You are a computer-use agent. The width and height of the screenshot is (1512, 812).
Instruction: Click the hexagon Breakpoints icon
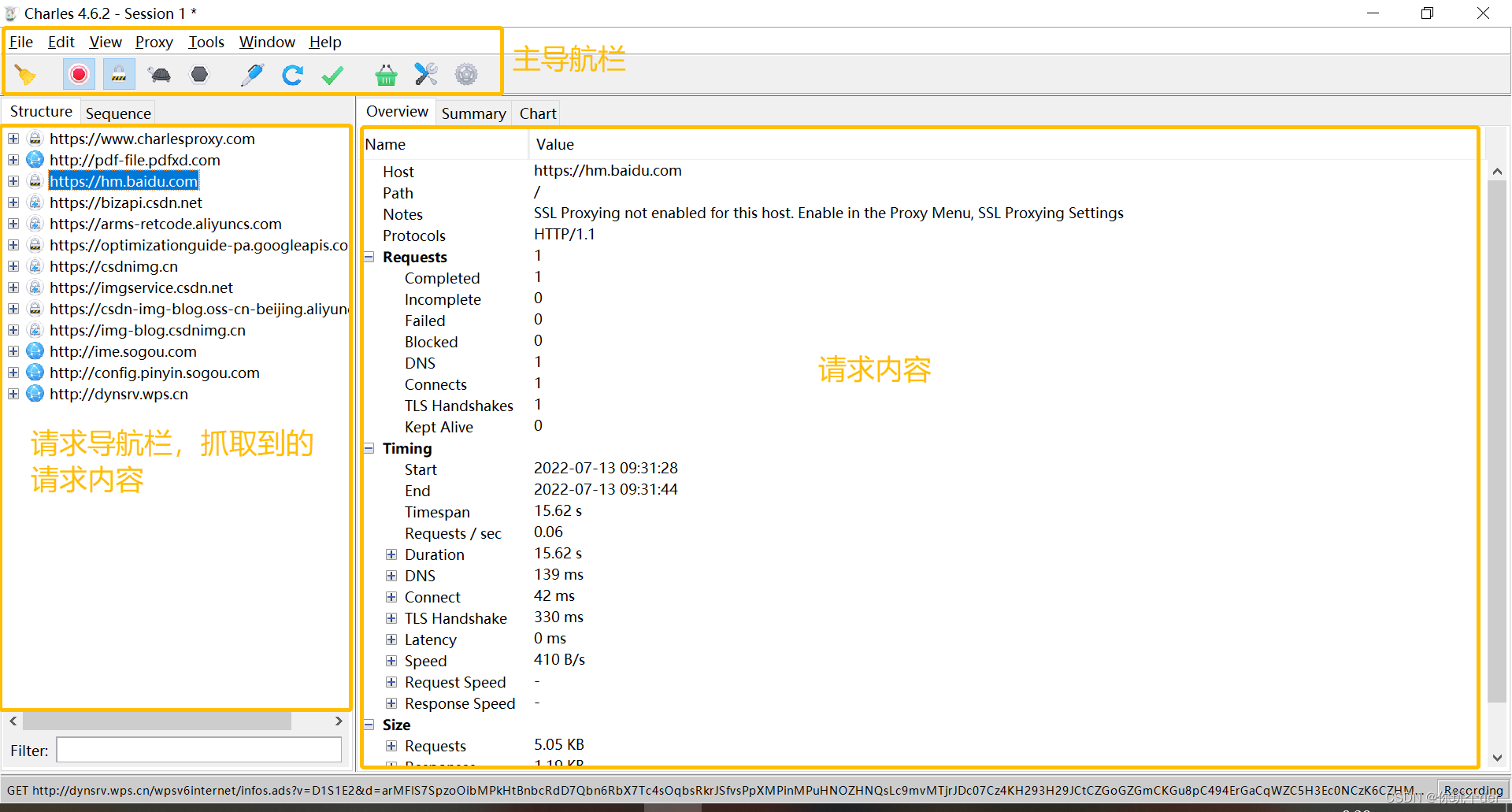click(x=200, y=75)
